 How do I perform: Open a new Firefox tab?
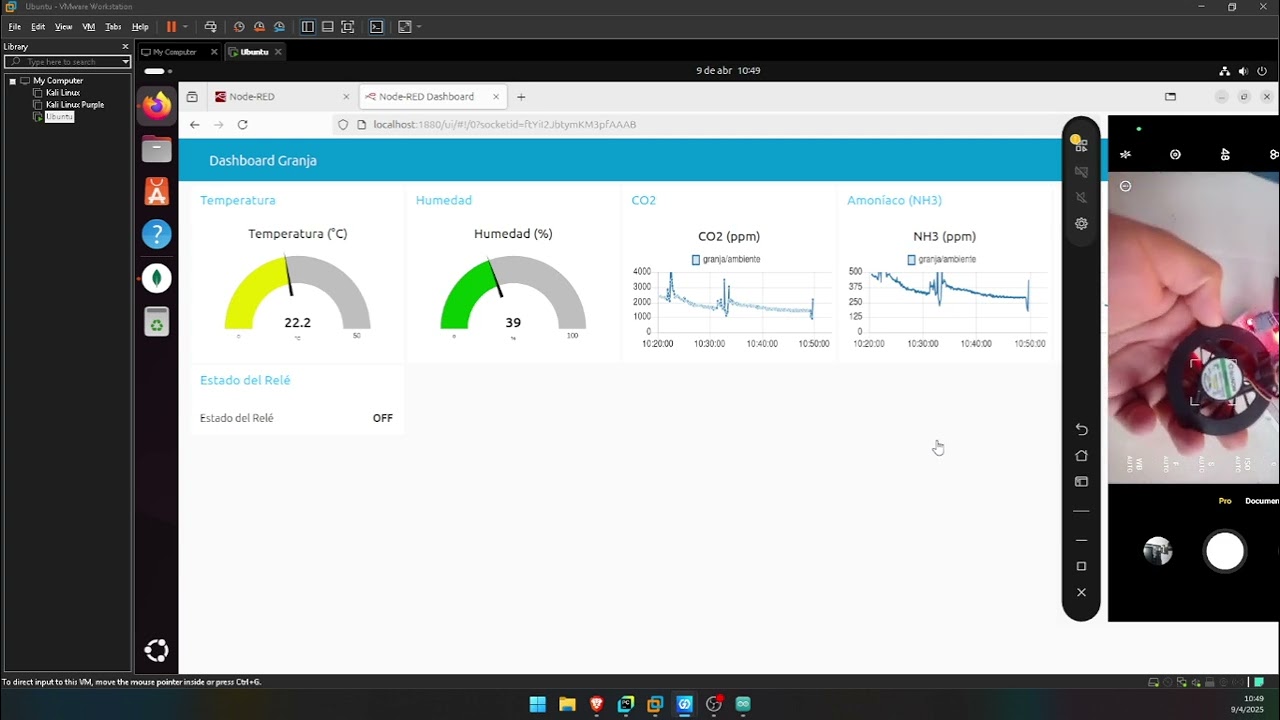tap(521, 97)
